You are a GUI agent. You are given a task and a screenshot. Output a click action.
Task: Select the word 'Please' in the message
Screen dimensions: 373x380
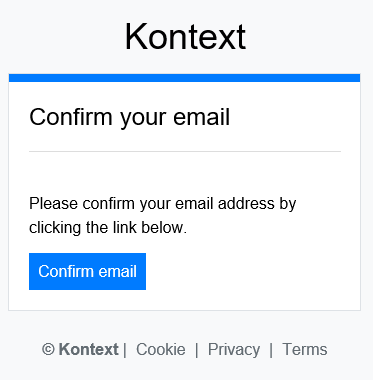pyautogui.click(x=54, y=203)
